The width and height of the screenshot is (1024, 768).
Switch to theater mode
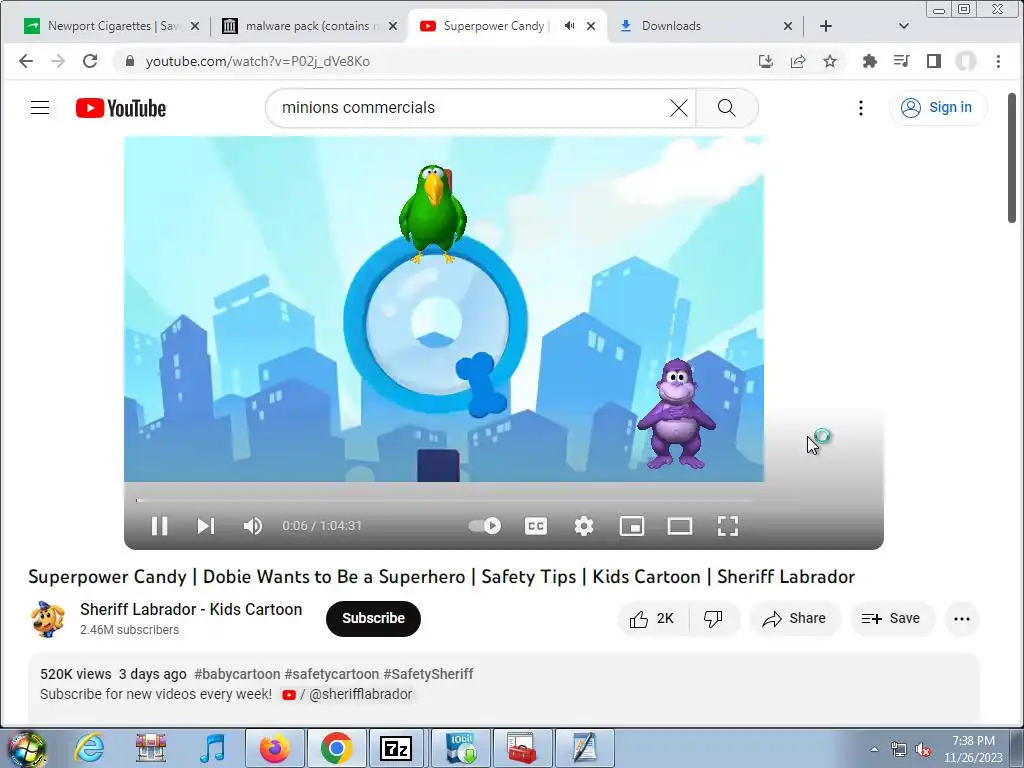679,526
